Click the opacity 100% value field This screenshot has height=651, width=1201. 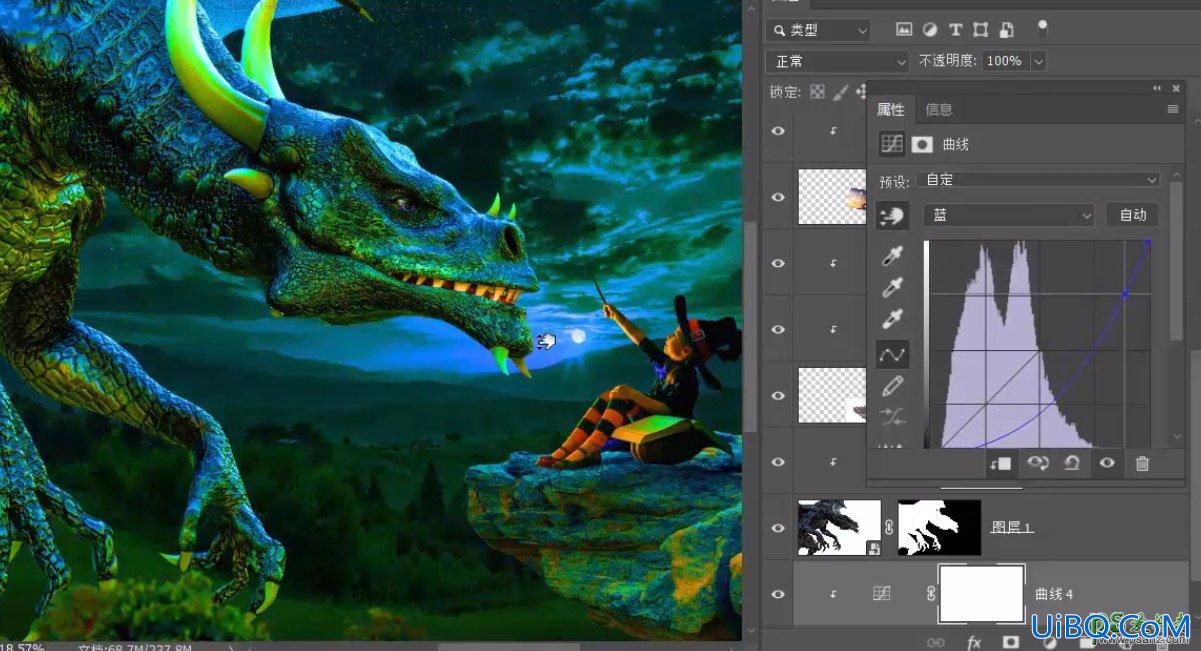coord(1005,61)
